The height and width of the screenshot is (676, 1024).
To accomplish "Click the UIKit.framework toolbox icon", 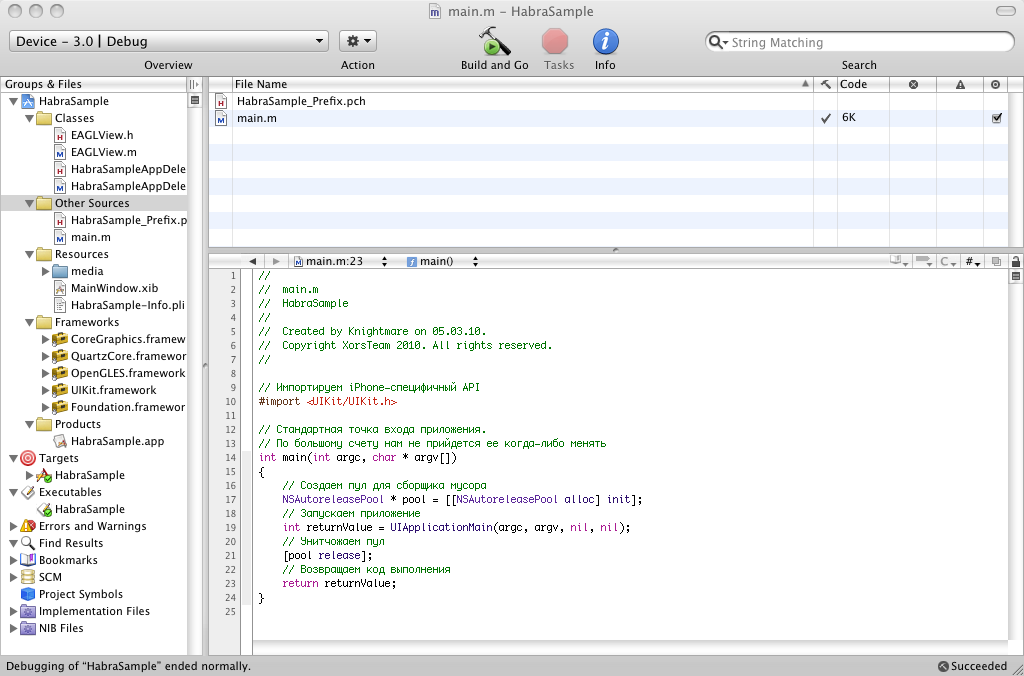I will tap(60, 390).
